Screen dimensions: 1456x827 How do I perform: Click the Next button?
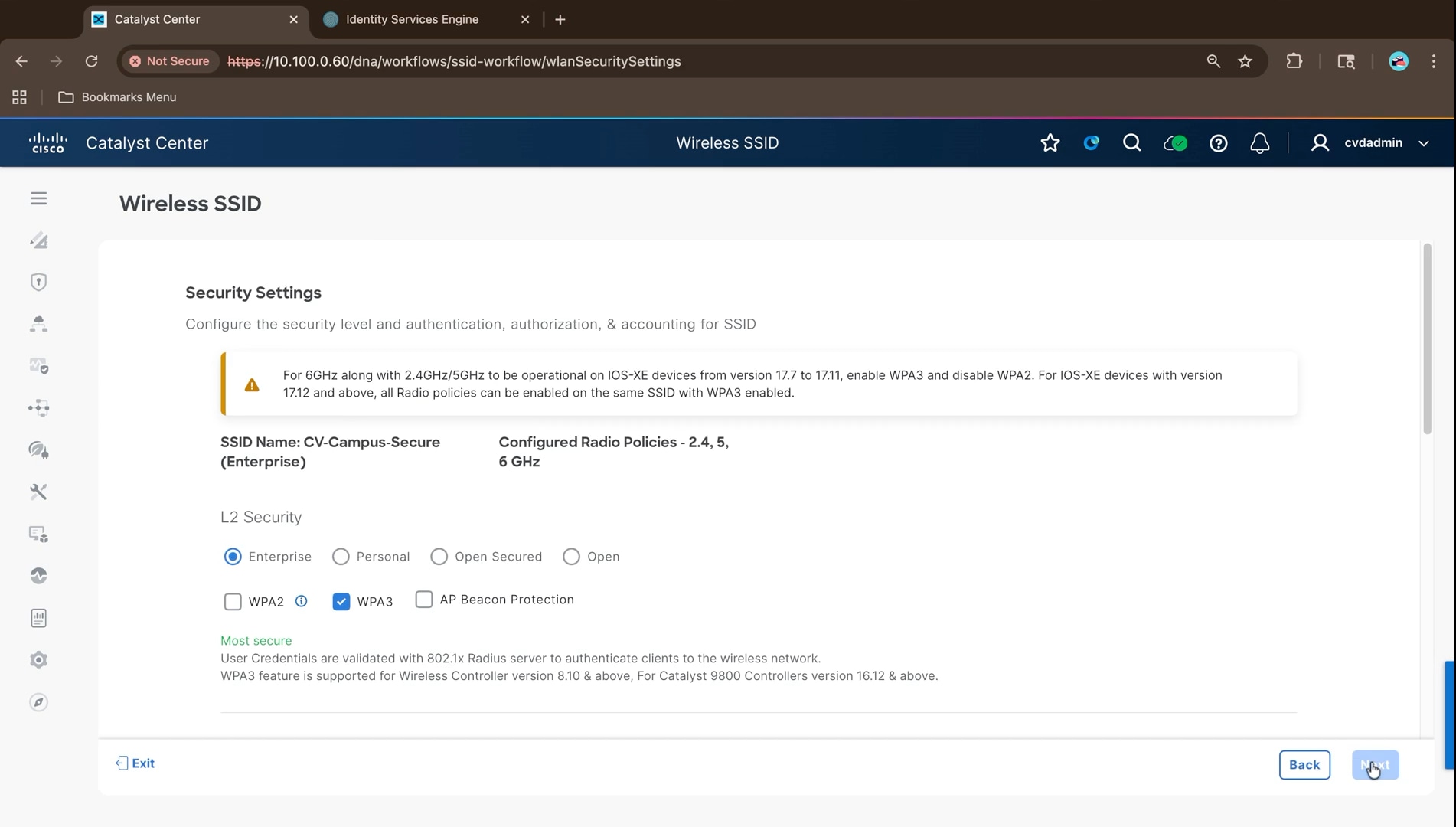[1376, 765]
